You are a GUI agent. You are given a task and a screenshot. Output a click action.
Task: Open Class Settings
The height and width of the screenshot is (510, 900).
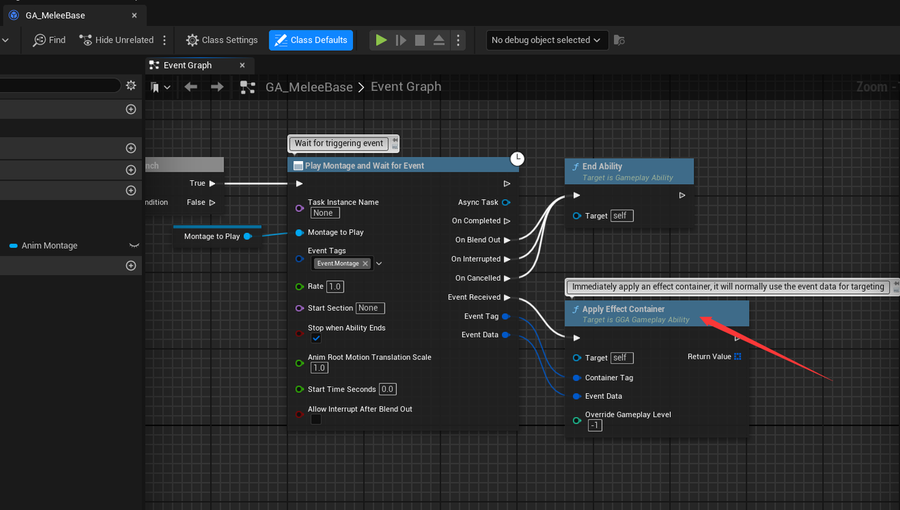pyautogui.click(x=222, y=40)
